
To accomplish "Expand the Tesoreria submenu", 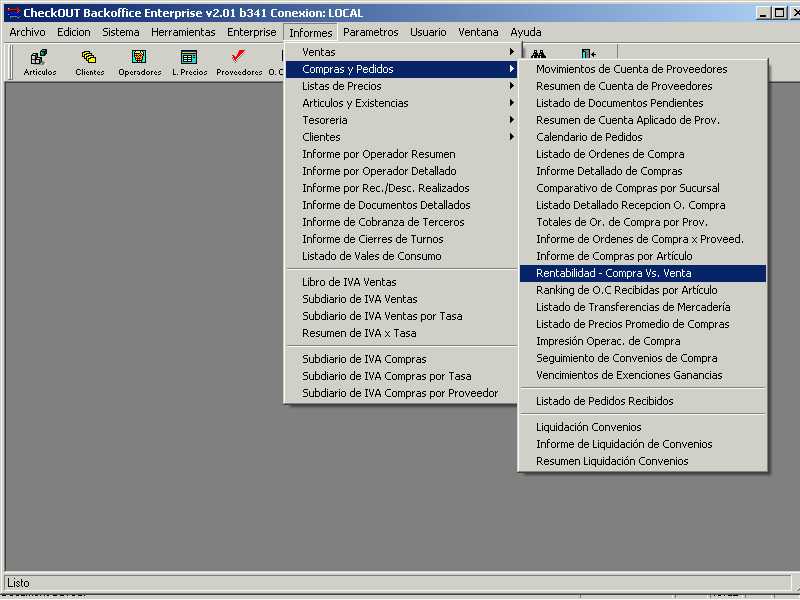I will point(401,120).
